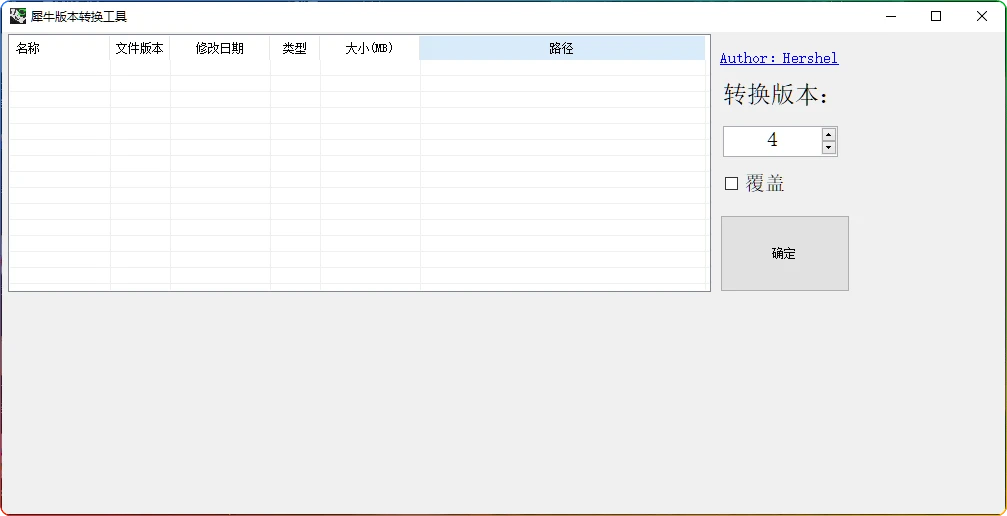The height and width of the screenshot is (516, 1007).
Task: Open the Author: Hershel link
Action: (779, 58)
